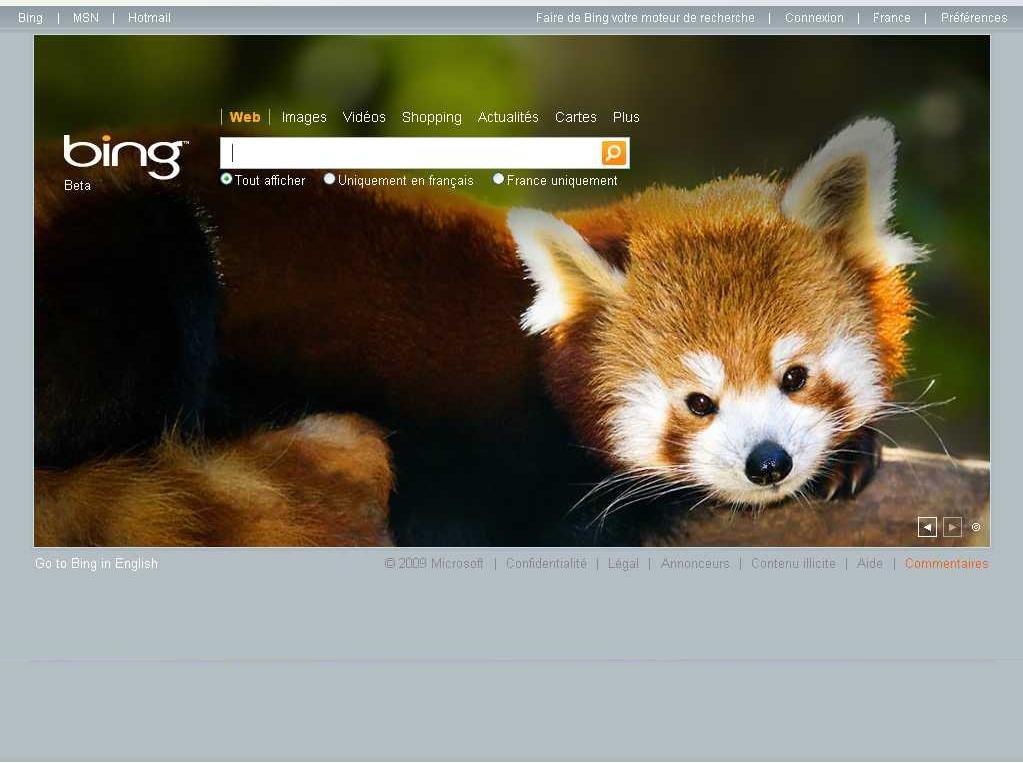1023x763 pixels.
Task: Click the Bing logo
Action: (x=125, y=157)
